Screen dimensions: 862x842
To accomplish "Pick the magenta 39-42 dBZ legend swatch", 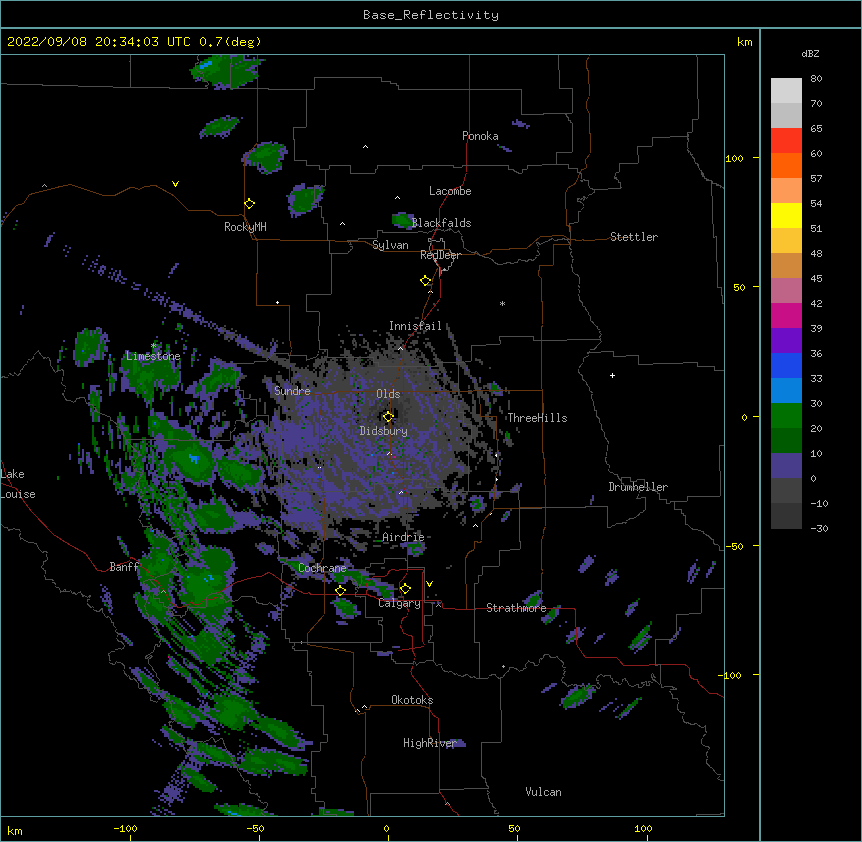I will (786, 315).
